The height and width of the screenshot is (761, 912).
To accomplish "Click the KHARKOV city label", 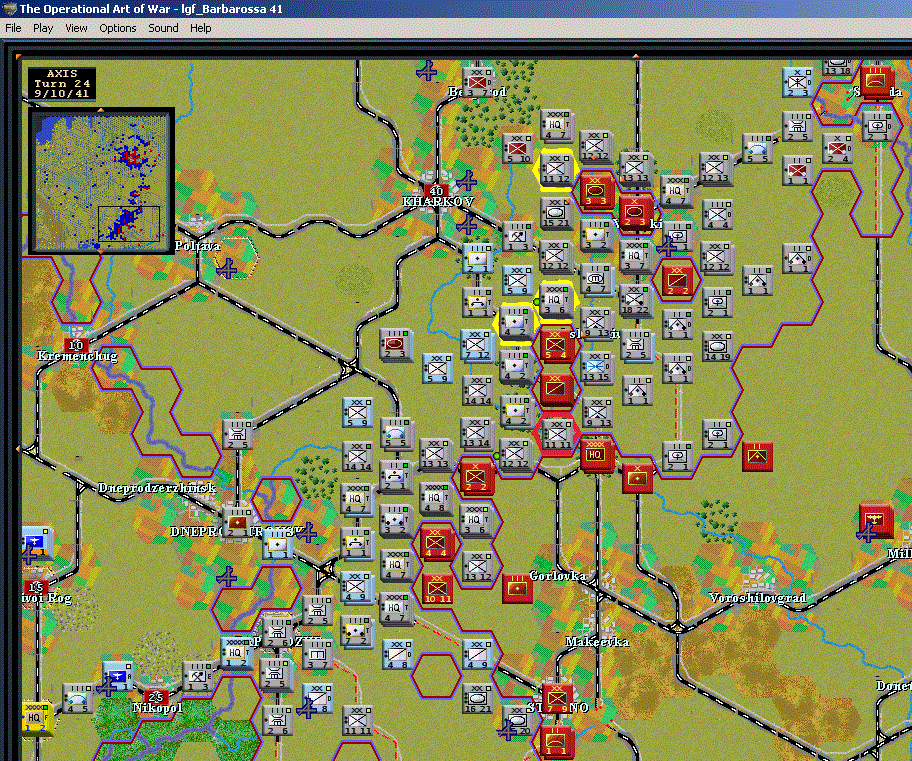I will click(439, 201).
